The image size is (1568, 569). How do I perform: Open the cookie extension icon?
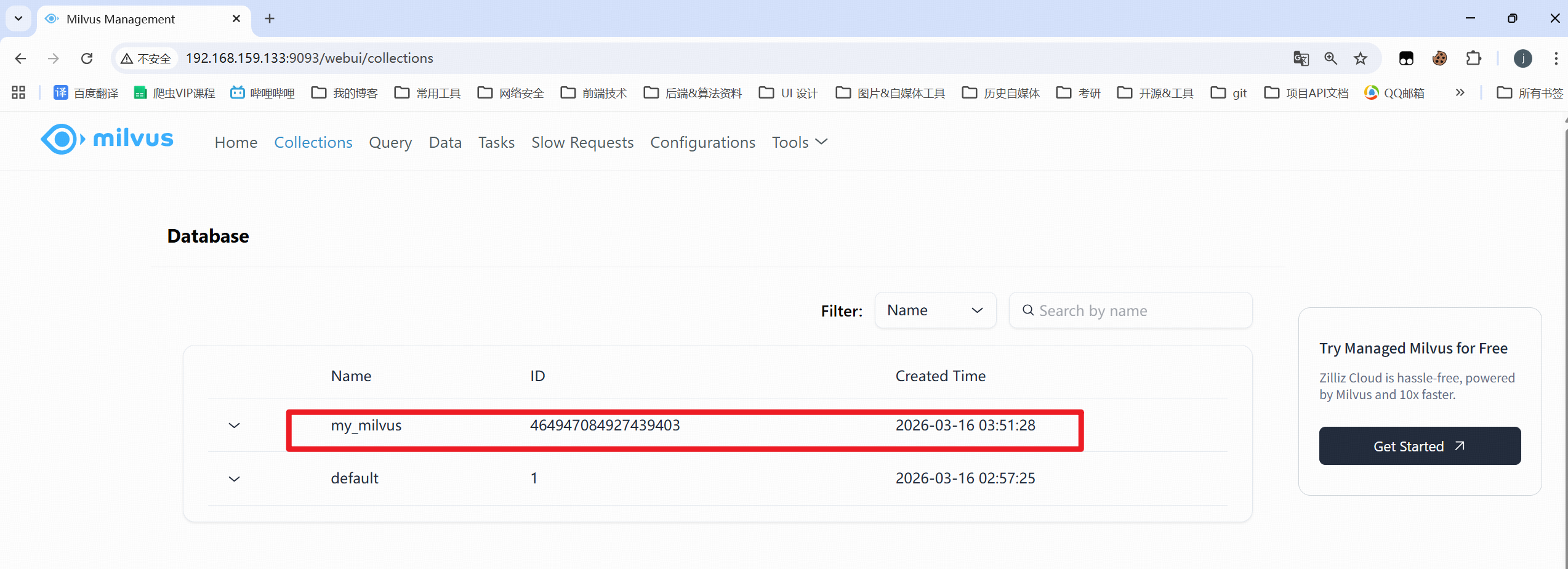tap(1439, 59)
